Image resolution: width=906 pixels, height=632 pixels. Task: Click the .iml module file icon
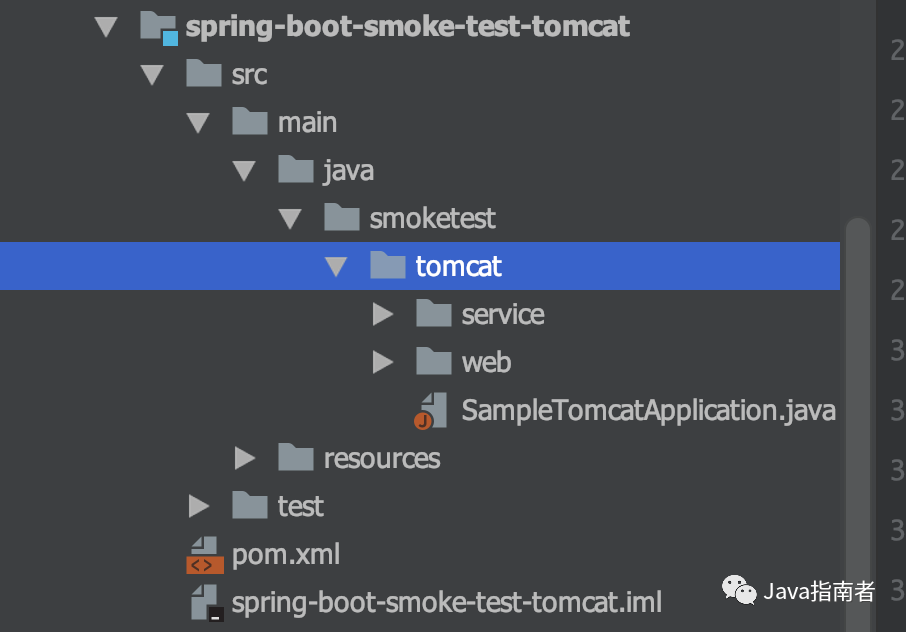206,602
